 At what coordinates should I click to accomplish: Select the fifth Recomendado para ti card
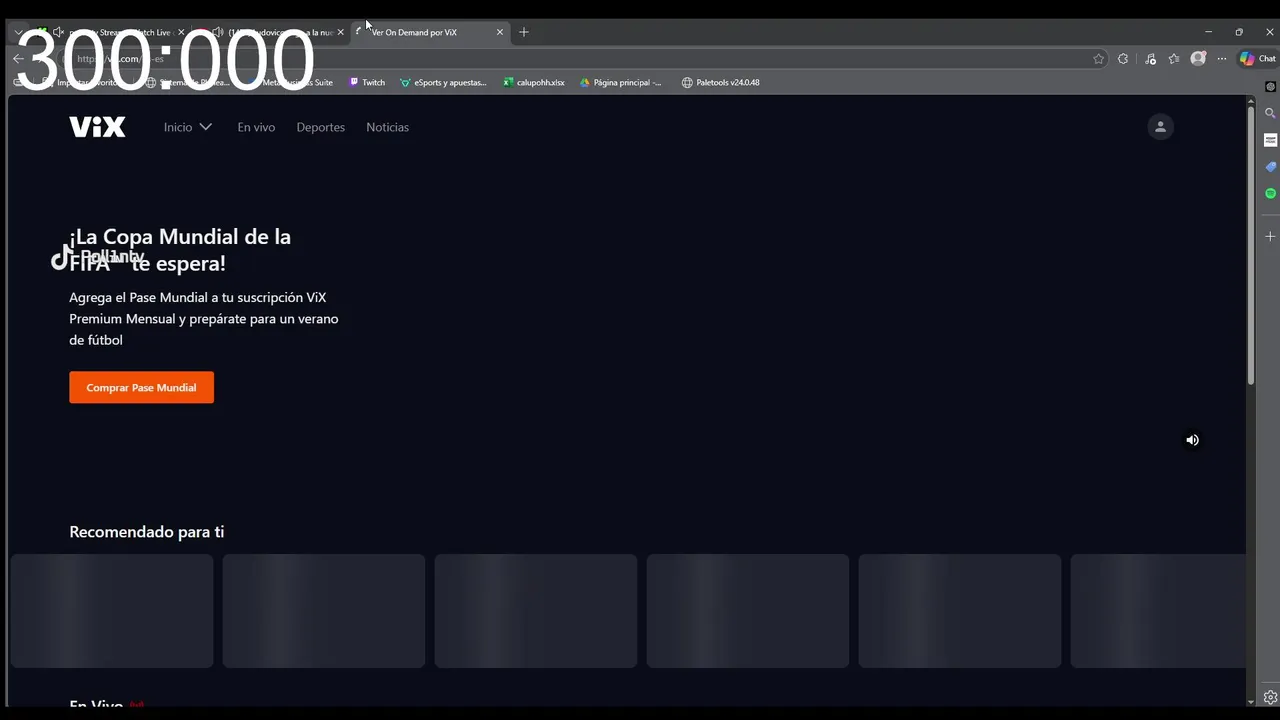[x=960, y=611]
